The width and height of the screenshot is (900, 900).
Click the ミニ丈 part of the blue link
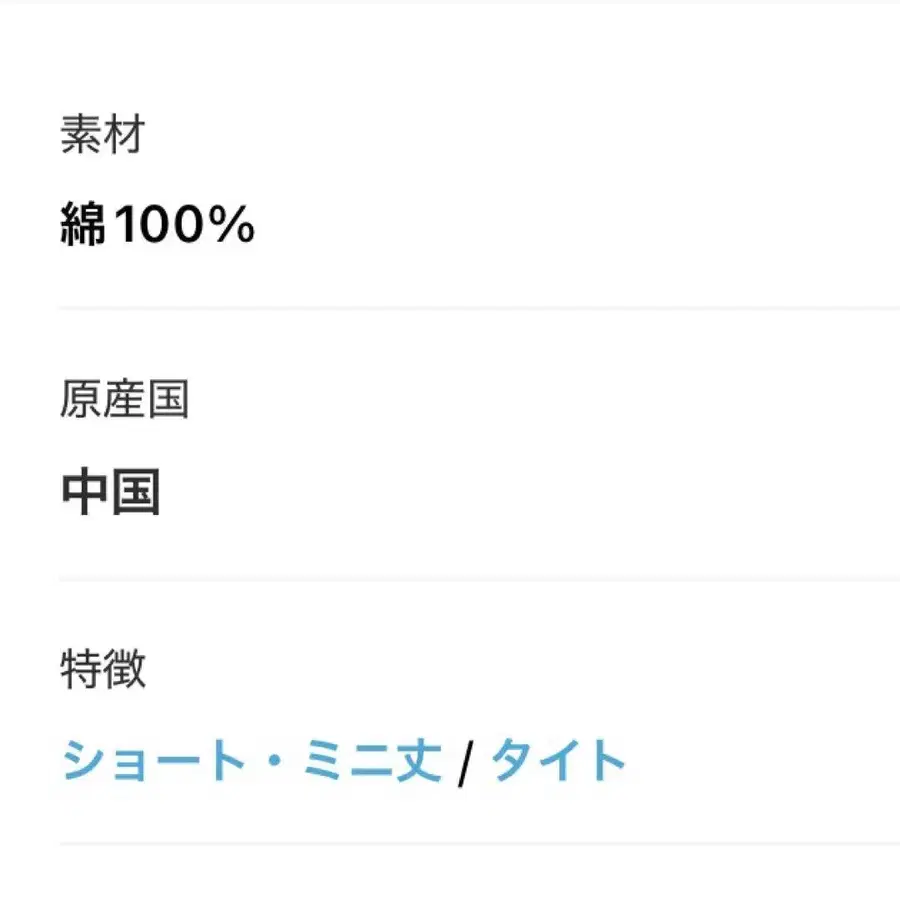pos(373,761)
